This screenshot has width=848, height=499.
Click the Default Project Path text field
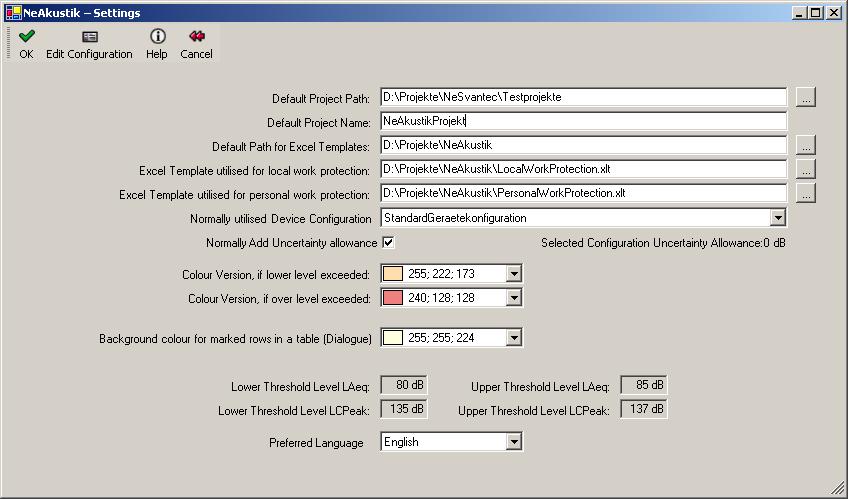point(582,97)
